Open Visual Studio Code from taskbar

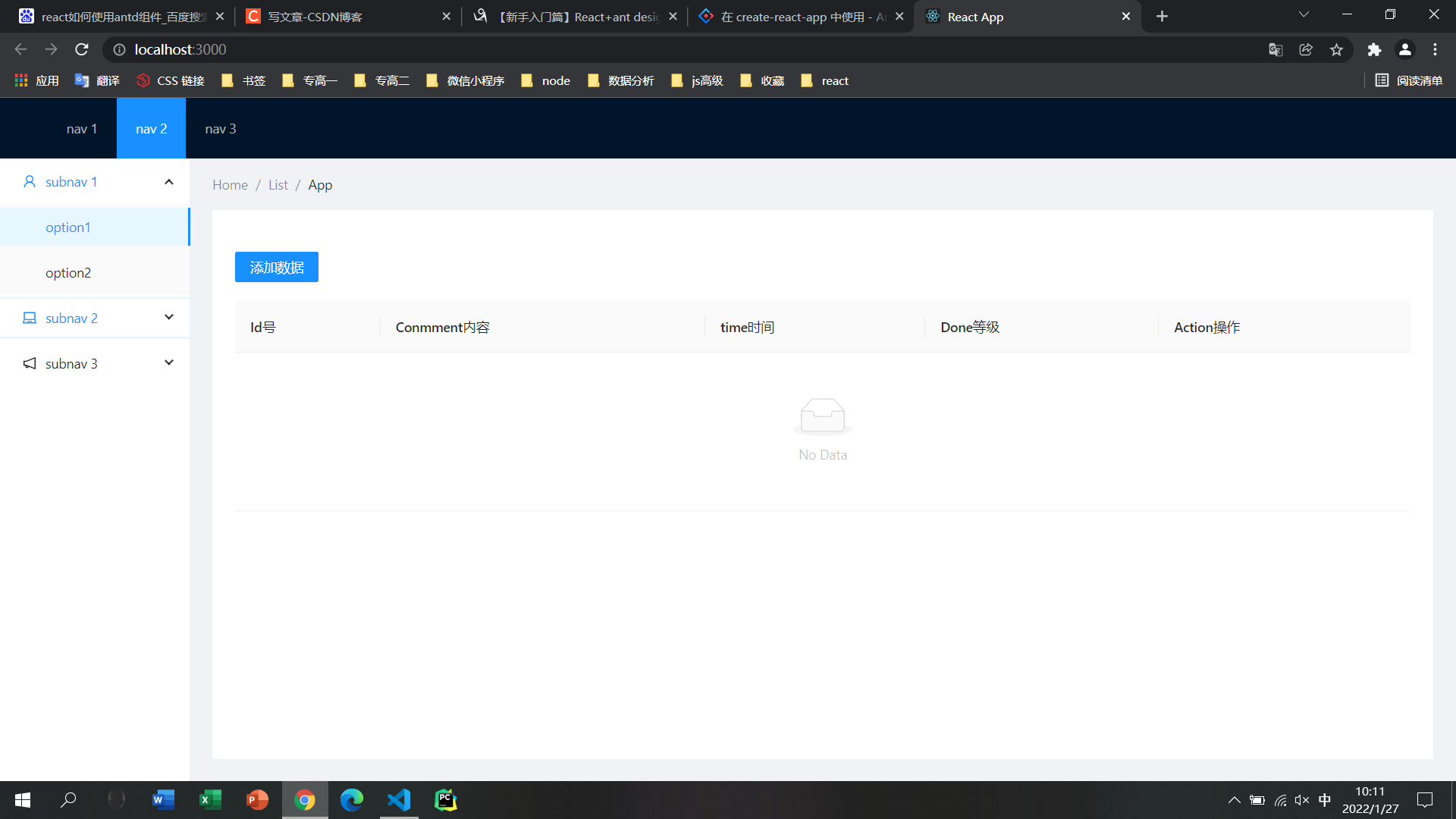pos(399,800)
